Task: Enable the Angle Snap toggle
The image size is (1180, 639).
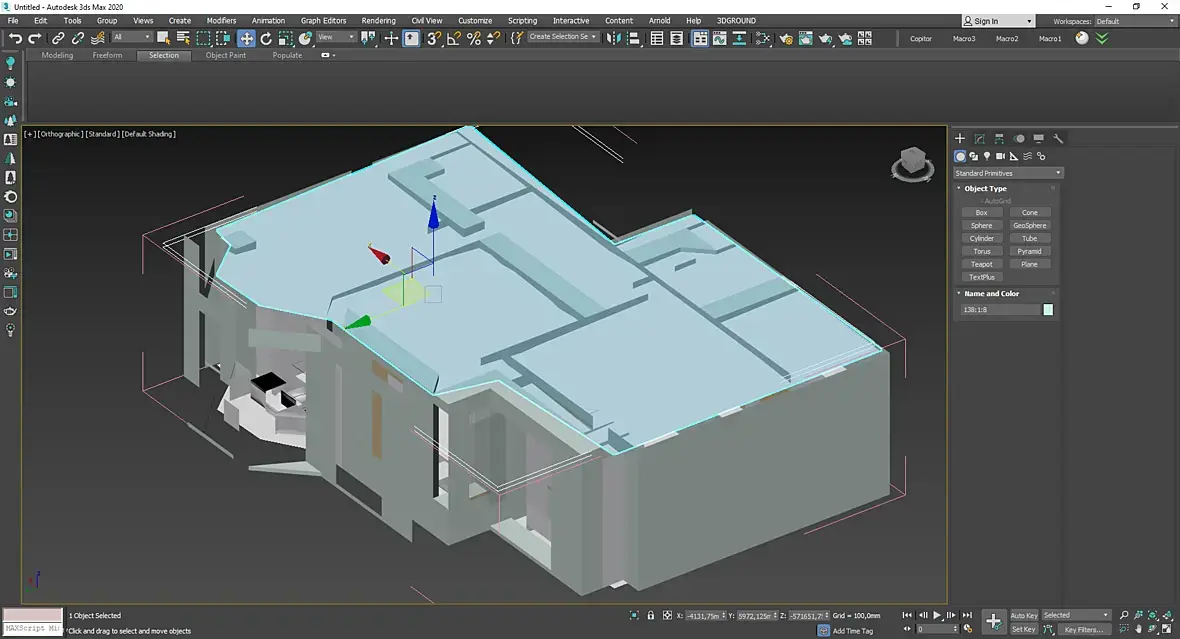Action: pyautogui.click(x=453, y=38)
